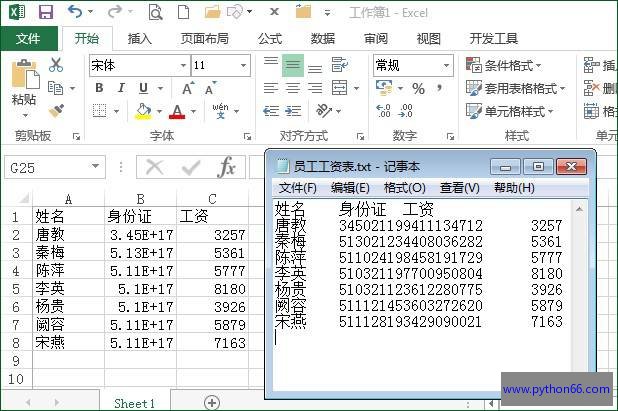Decrease font size with small A
This screenshot has width=618, height=411.
click(210, 88)
